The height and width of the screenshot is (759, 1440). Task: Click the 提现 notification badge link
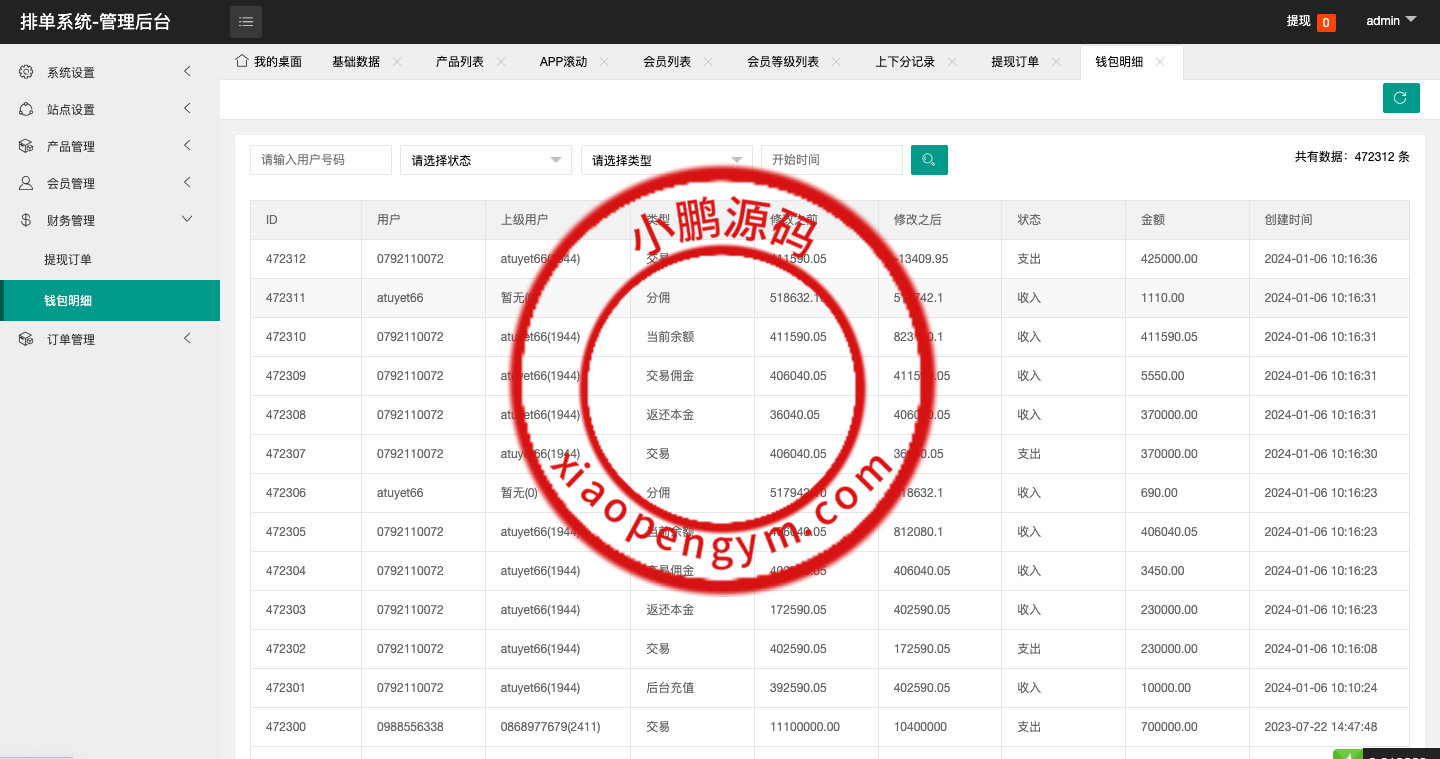click(1310, 21)
